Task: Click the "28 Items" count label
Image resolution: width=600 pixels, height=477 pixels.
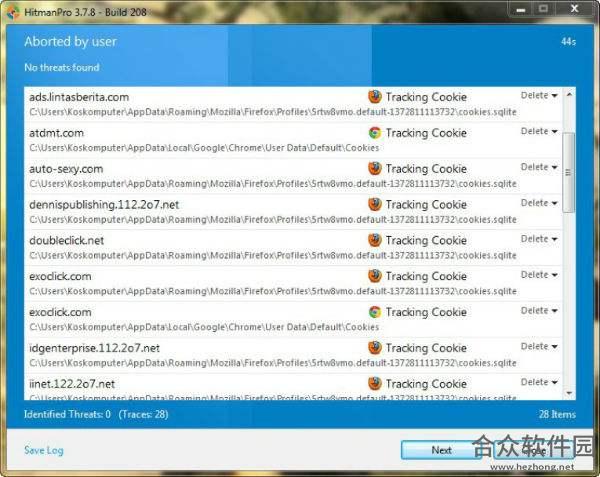Action: (x=557, y=414)
